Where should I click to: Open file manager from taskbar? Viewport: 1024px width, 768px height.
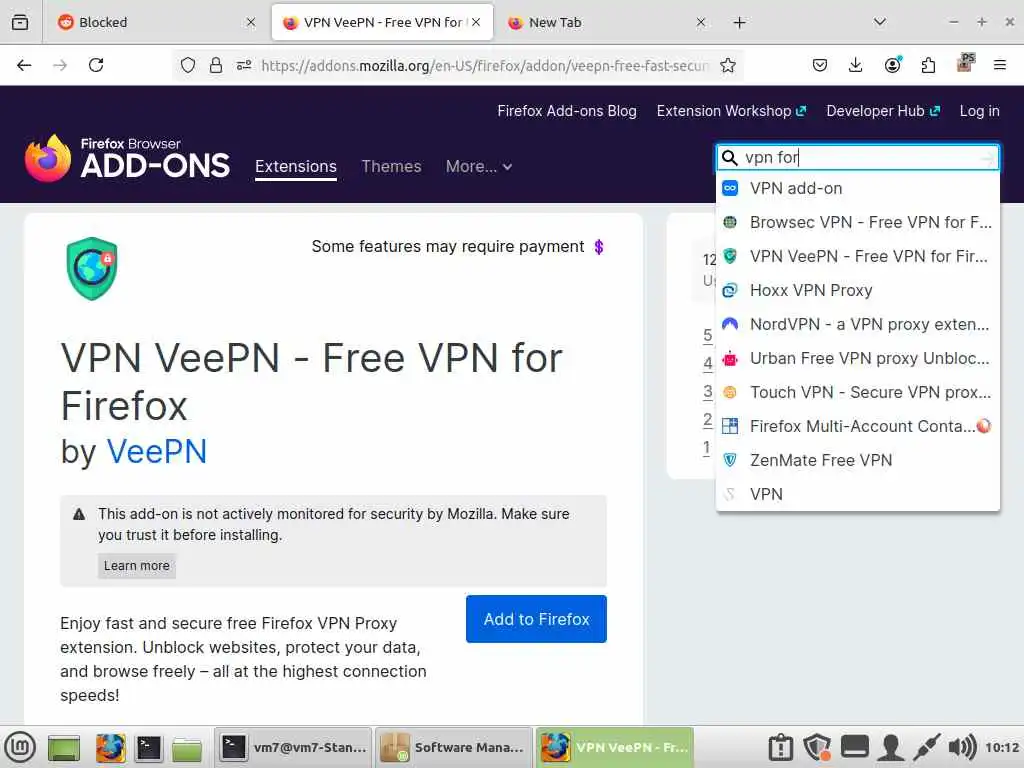point(187,748)
